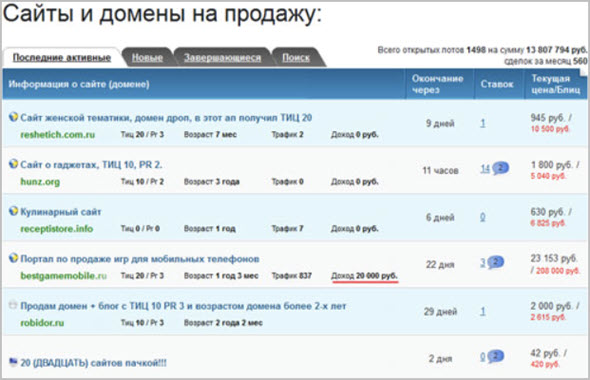Open the bid count 0 for 20 сайтов пачкой
590x380 pixels.
[483, 356]
